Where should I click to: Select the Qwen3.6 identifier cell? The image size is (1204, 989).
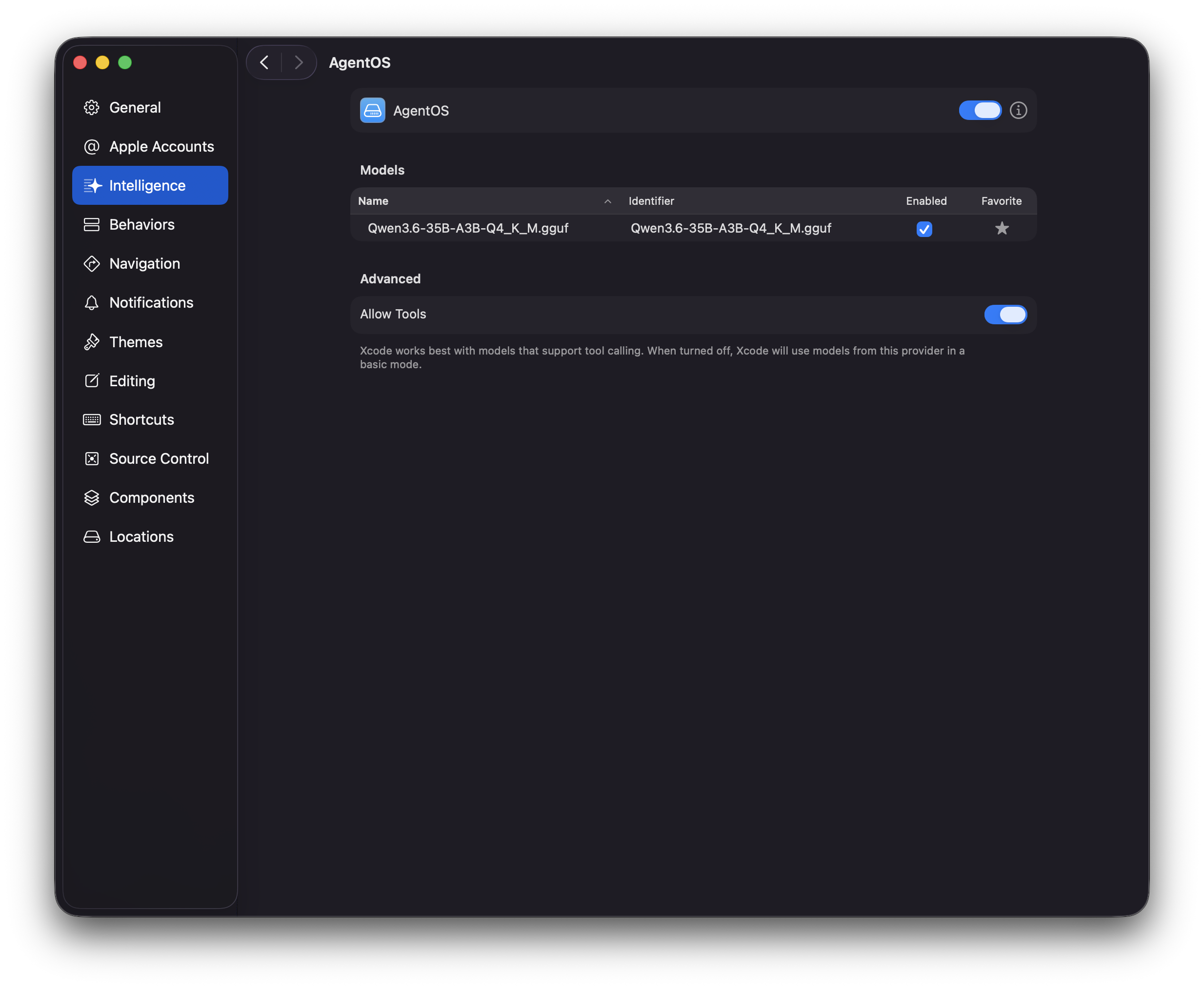coord(731,228)
